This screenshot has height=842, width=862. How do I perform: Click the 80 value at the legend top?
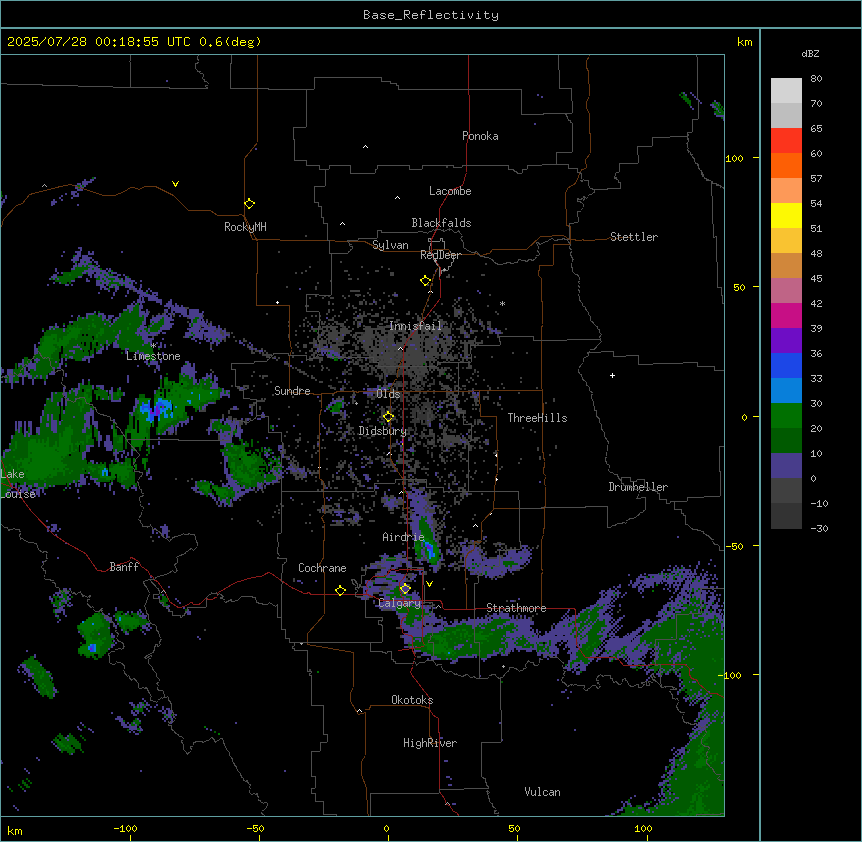[x=816, y=79]
